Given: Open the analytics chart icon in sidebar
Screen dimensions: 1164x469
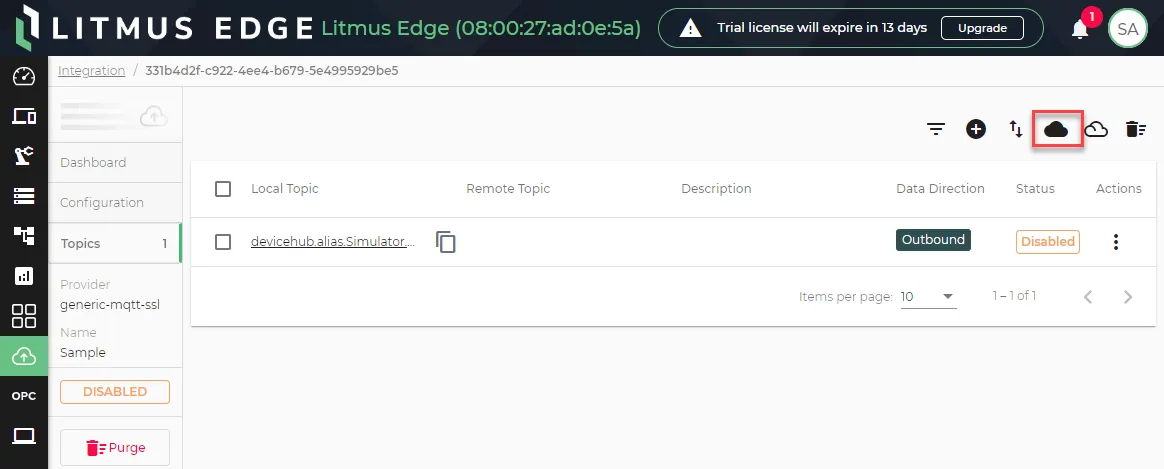Looking at the screenshot, I should tap(24, 276).
